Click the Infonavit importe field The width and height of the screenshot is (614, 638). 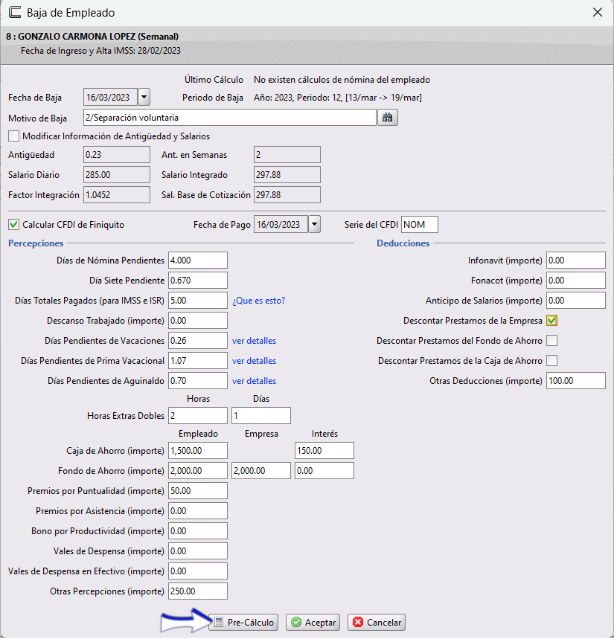pyautogui.click(x=576, y=260)
